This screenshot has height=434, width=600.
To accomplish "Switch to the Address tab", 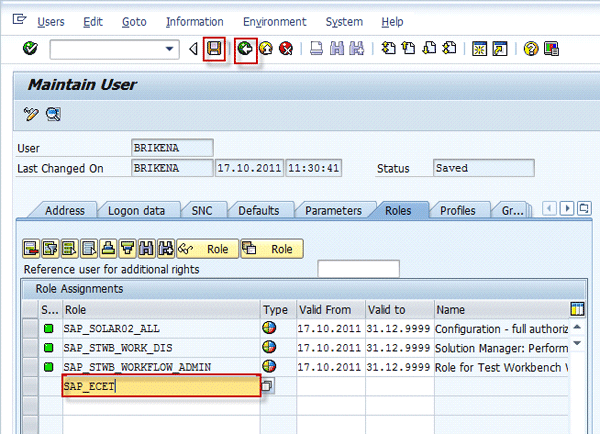I will 65,210.
